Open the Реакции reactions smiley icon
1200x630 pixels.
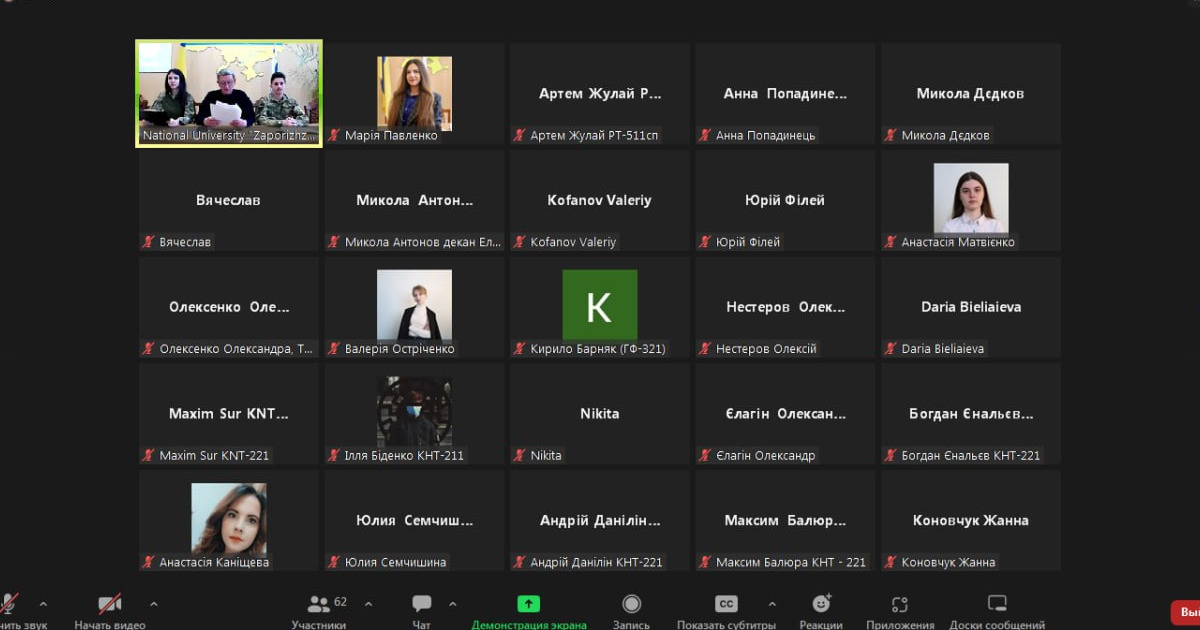pyautogui.click(x=821, y=604)
